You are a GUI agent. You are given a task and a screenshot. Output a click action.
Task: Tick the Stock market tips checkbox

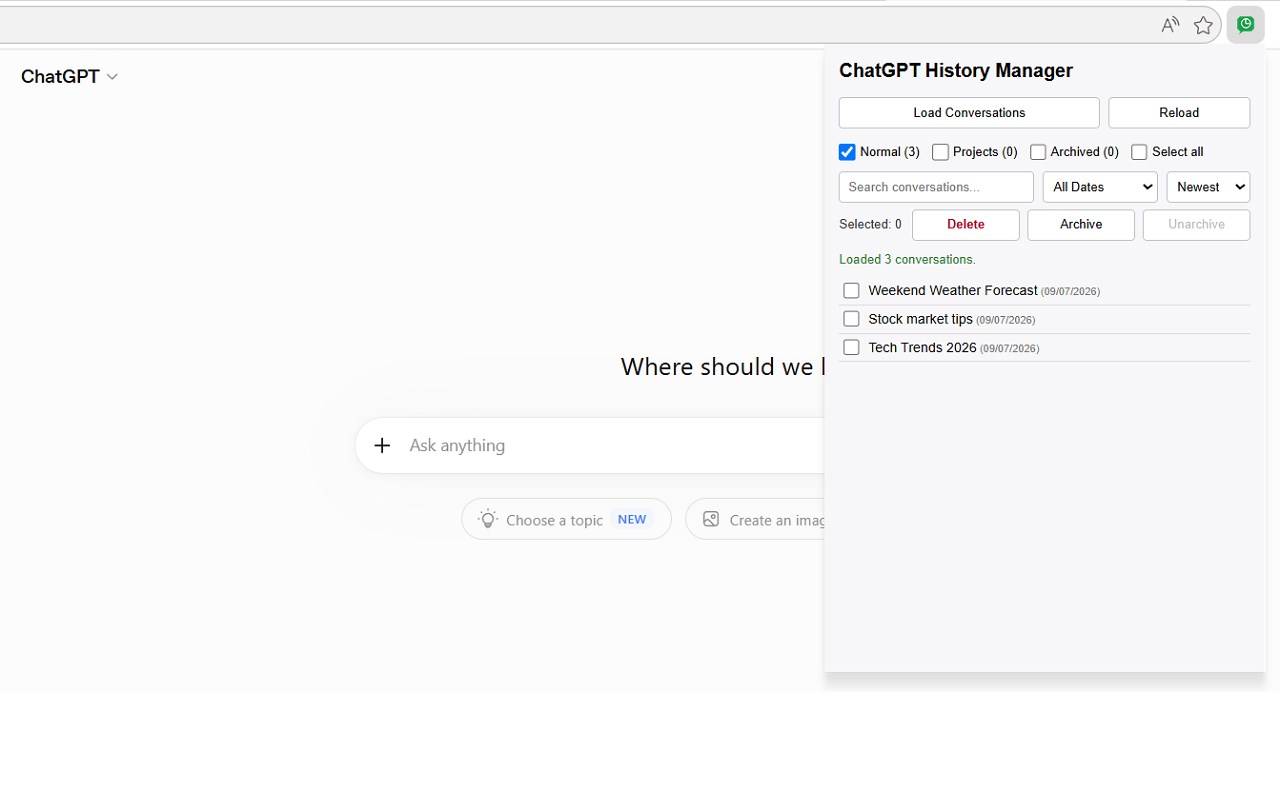click(x=851, y=319)
